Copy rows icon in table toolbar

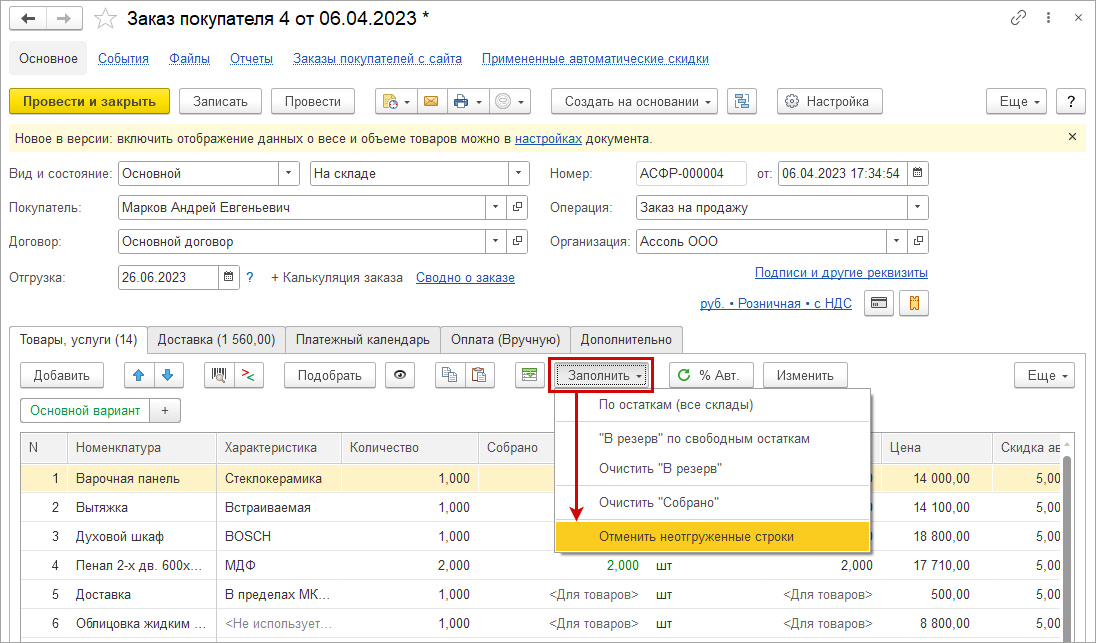[449, 375]
